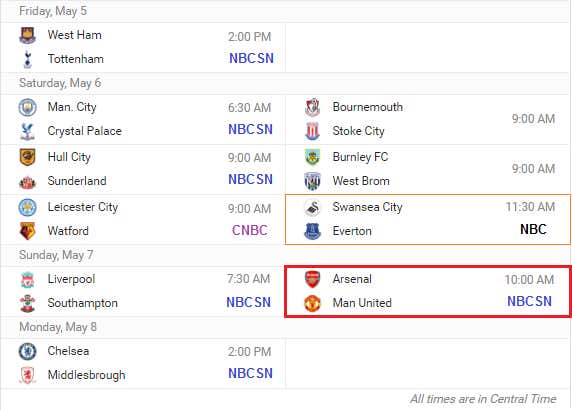Click the Watford club crest
Viewport: 572px width, 410px height.
(27, 231)
